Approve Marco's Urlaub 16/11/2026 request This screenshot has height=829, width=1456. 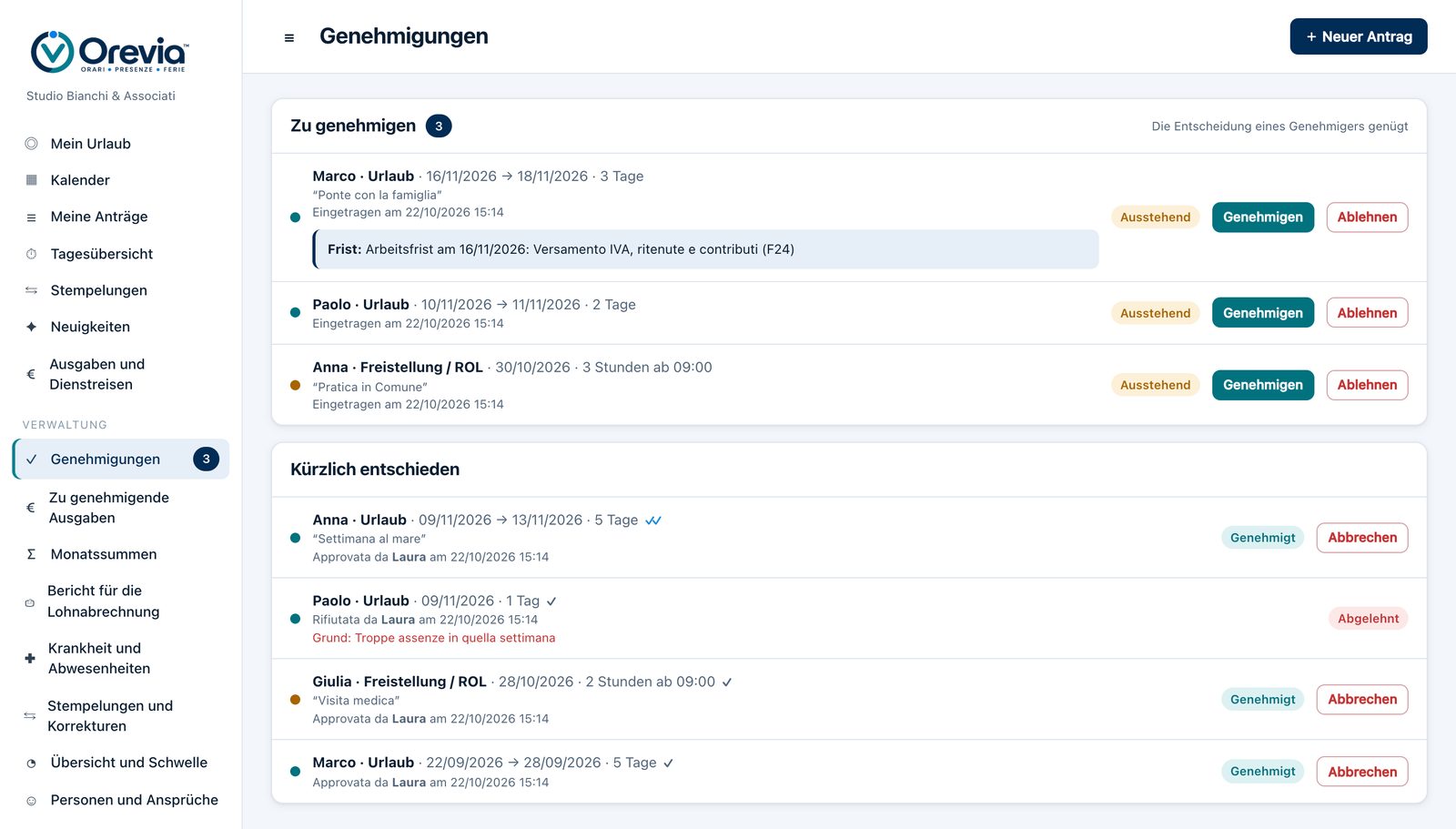[x=1263, y=217]
